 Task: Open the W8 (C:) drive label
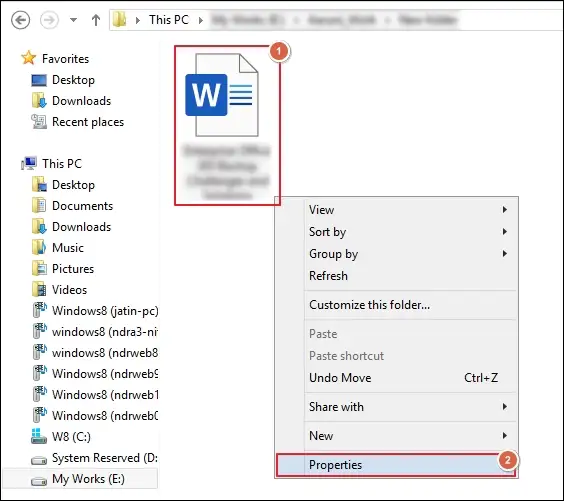[x=71, y=437]
